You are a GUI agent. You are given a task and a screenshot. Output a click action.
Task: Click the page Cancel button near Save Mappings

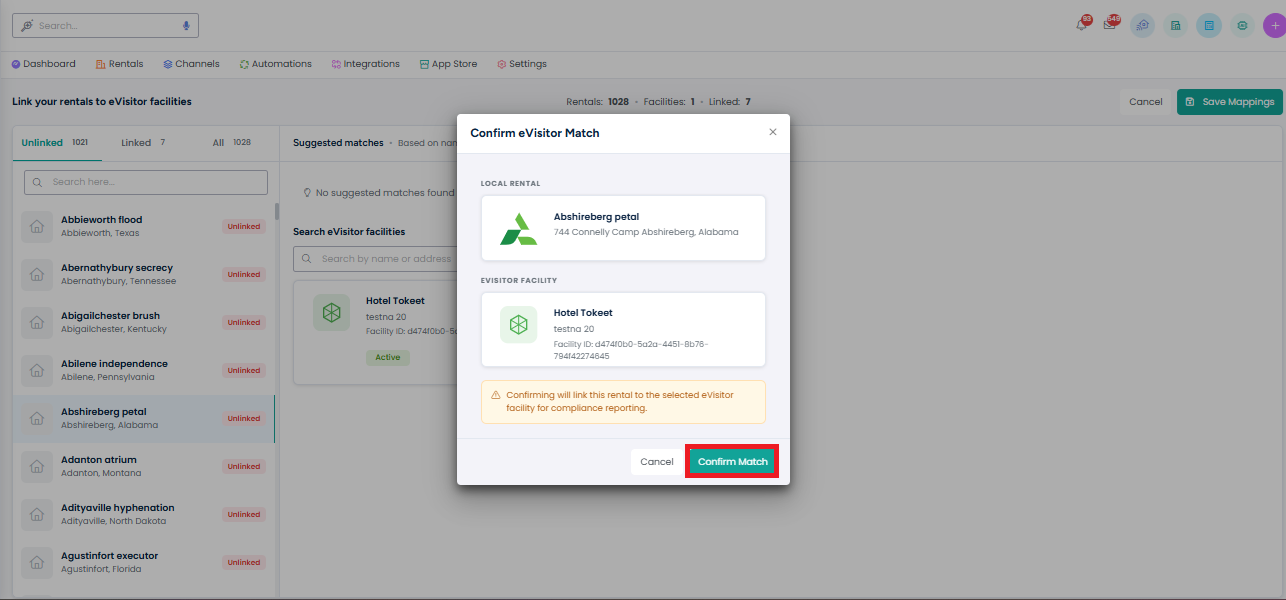pos(1145,102)
